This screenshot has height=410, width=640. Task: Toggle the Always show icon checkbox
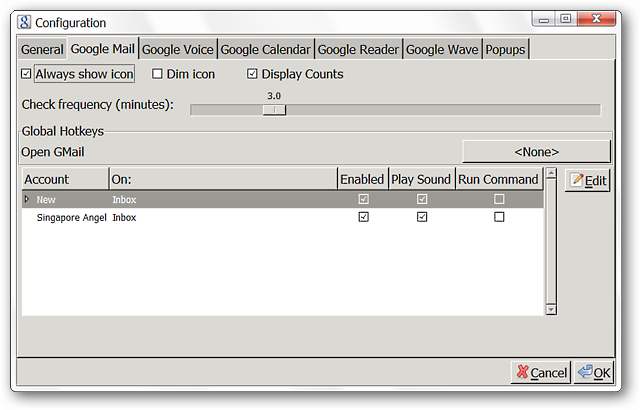click(x=26, y=74)
